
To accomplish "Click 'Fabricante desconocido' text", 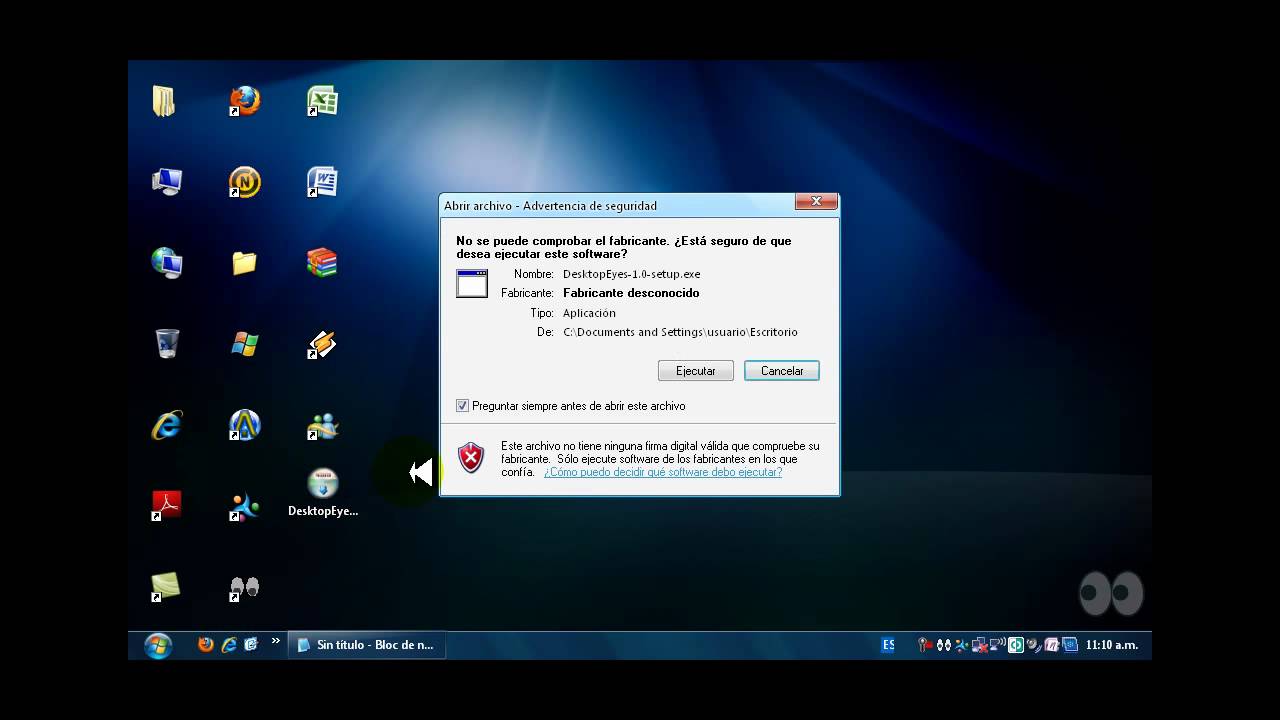I will (631, 293).
